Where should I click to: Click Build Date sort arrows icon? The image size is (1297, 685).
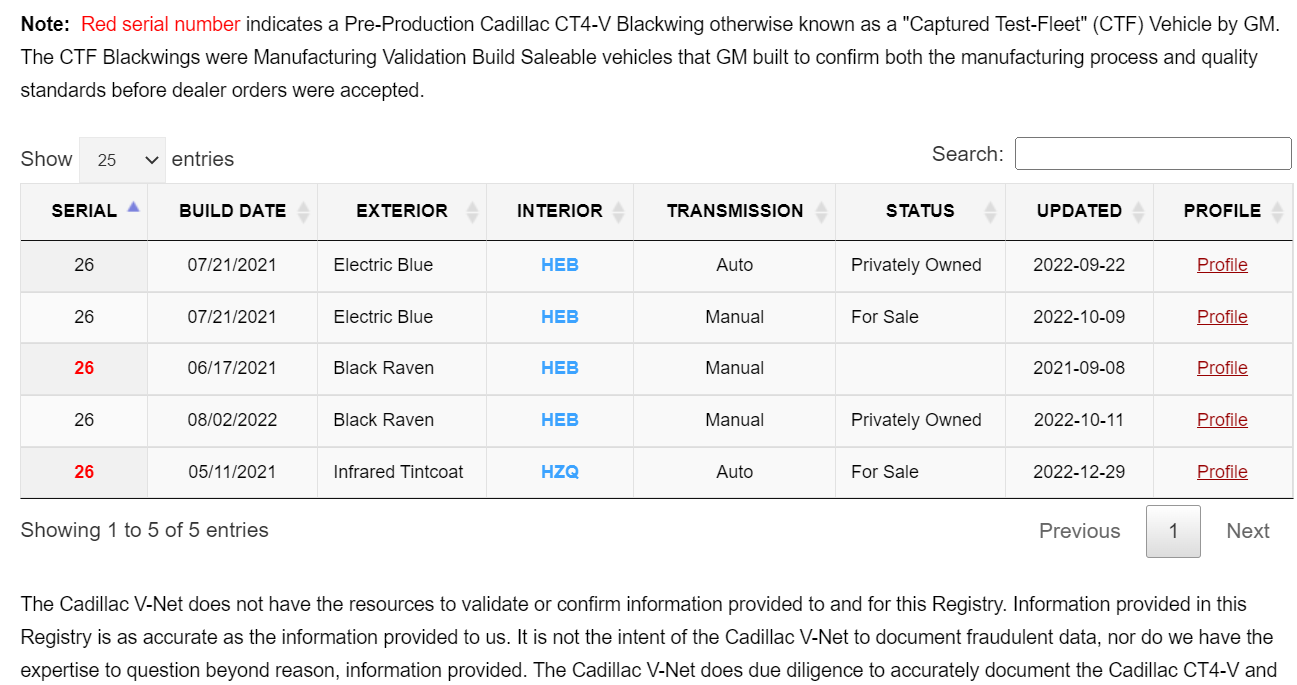pos(303,211)
